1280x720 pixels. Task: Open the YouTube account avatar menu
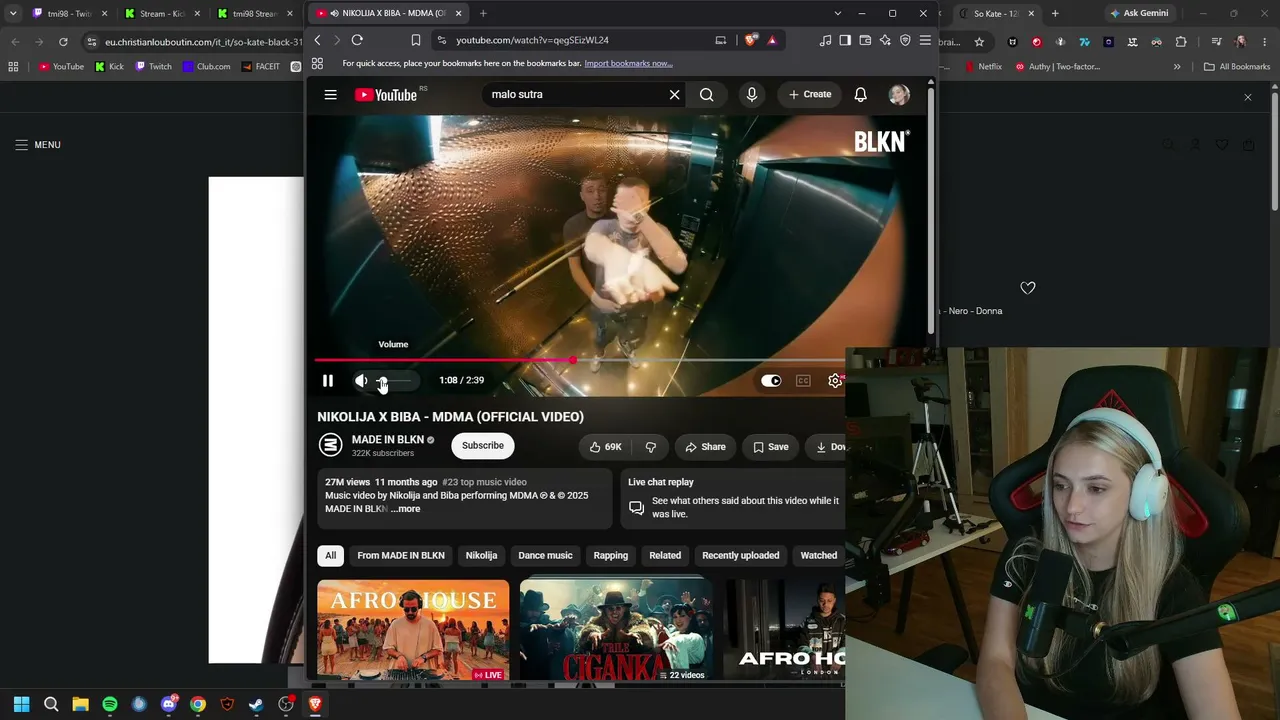pyautogui.click(x=899, y=95)
